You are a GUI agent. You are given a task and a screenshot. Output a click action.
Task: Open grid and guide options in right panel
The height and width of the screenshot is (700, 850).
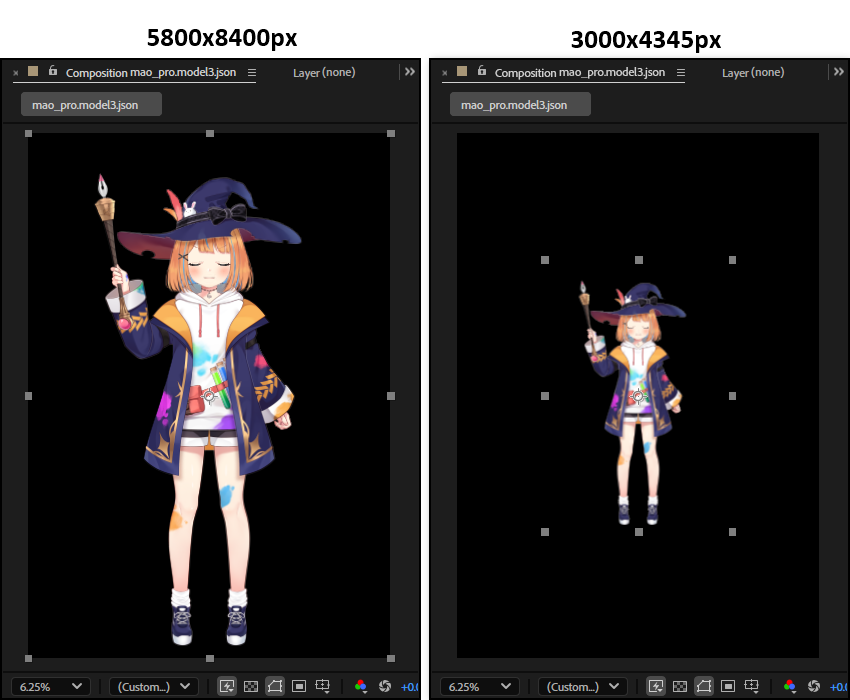click(752, 686)
